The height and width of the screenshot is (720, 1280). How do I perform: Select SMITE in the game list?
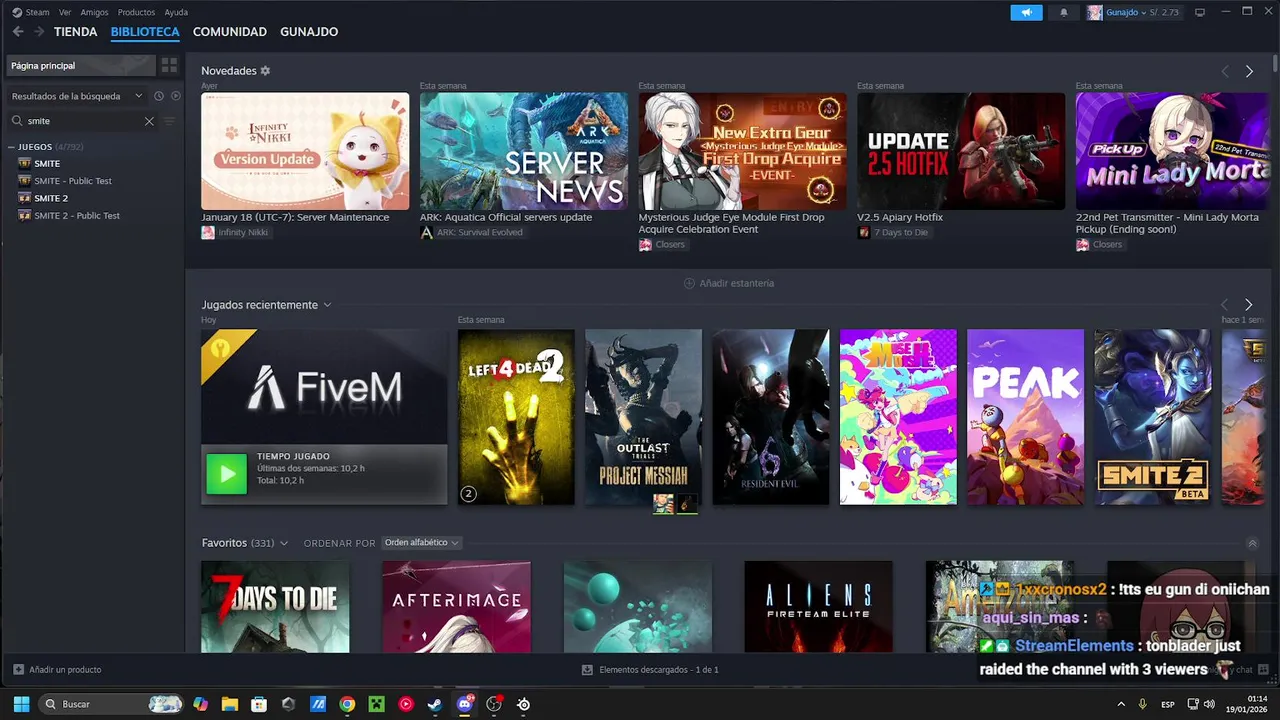(x=47, y=163)
